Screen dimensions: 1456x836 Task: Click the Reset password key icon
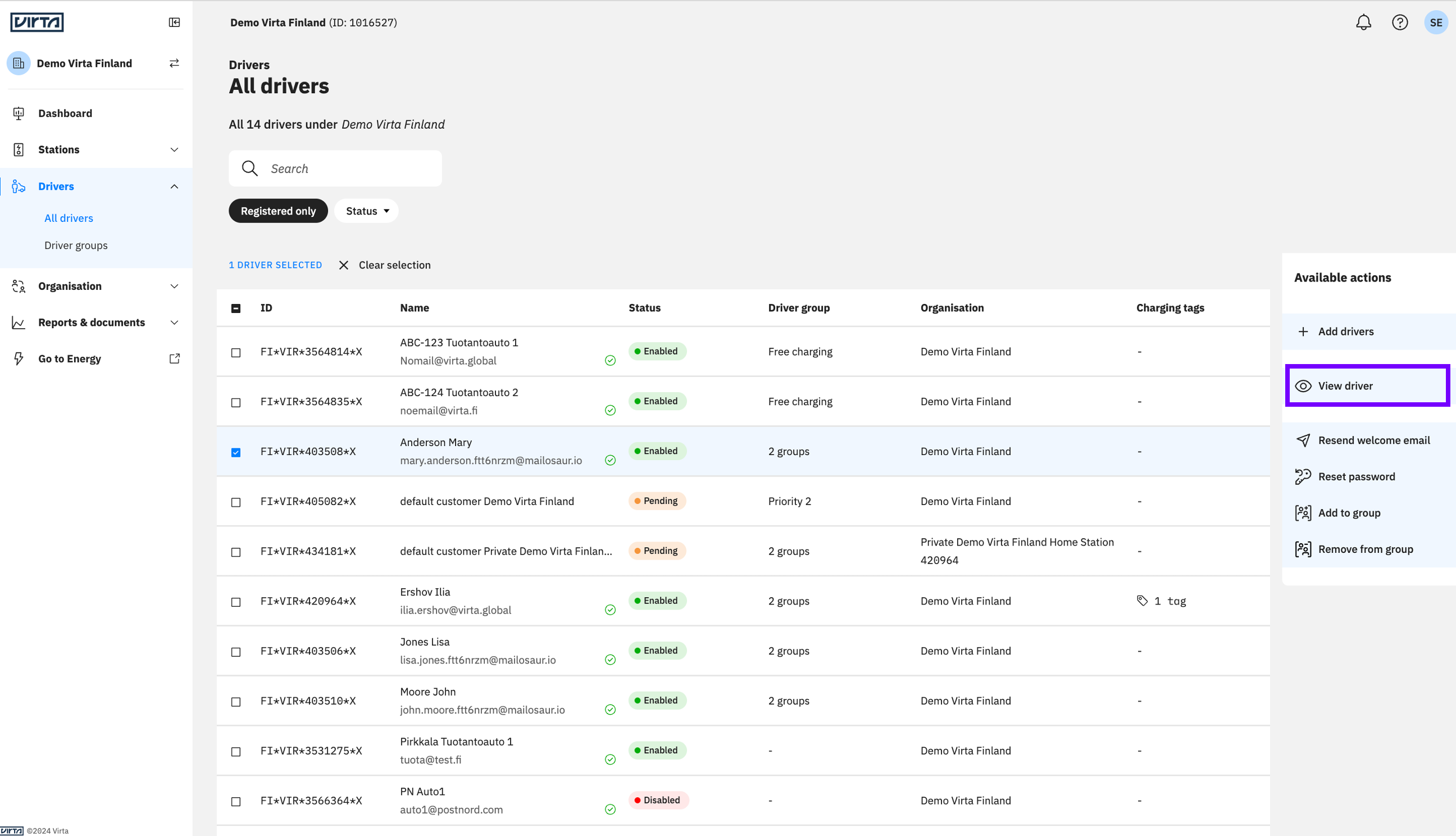1303,476
